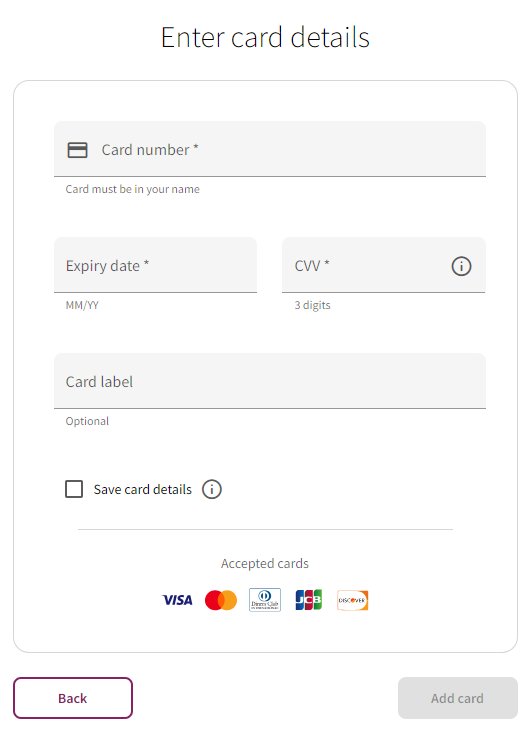The height and width of the screenshot is (738, 531).
Task: Click the JCB card logo
Action: pyautogui.click(x=309, y=600)
